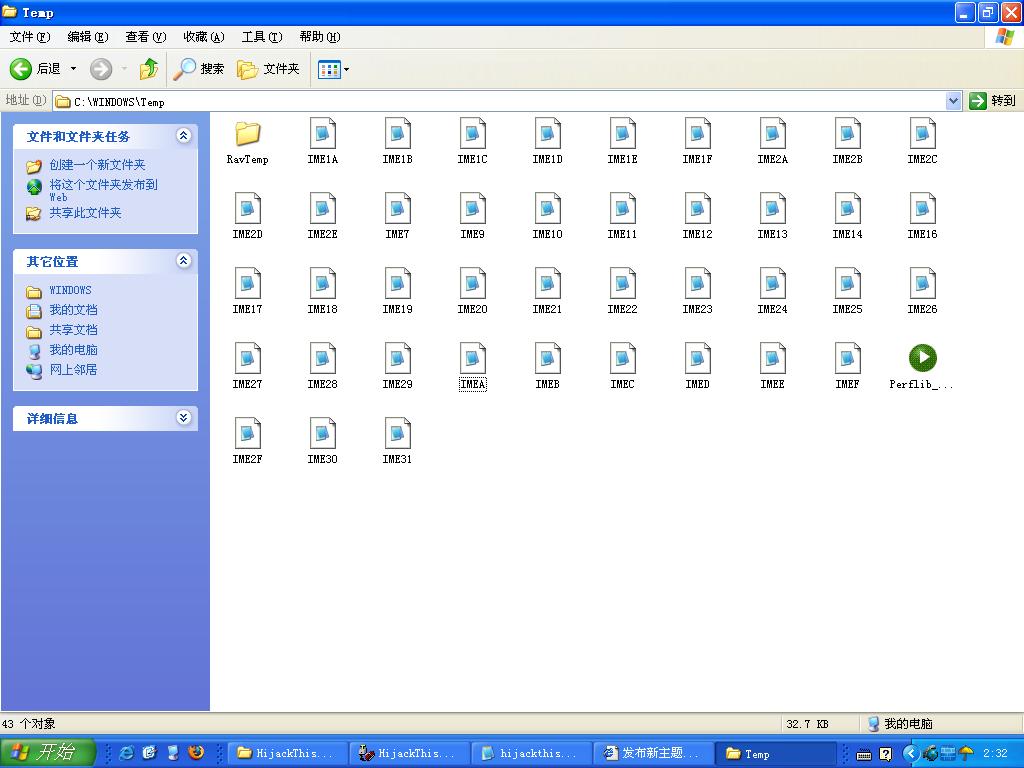
Task: Click the address bar path field
Action: 500,101
